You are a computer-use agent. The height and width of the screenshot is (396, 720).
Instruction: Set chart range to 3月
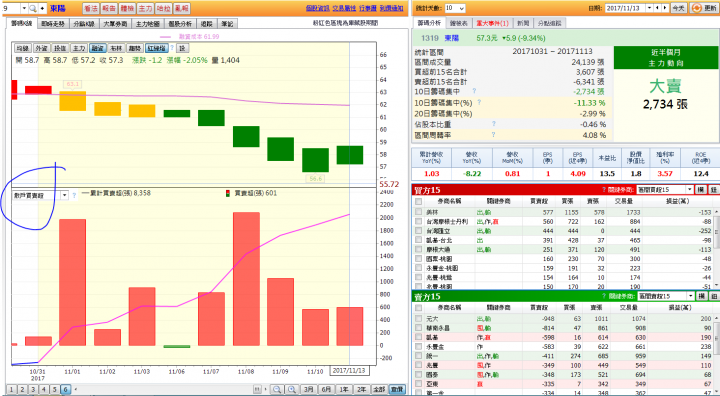(309, 390)
